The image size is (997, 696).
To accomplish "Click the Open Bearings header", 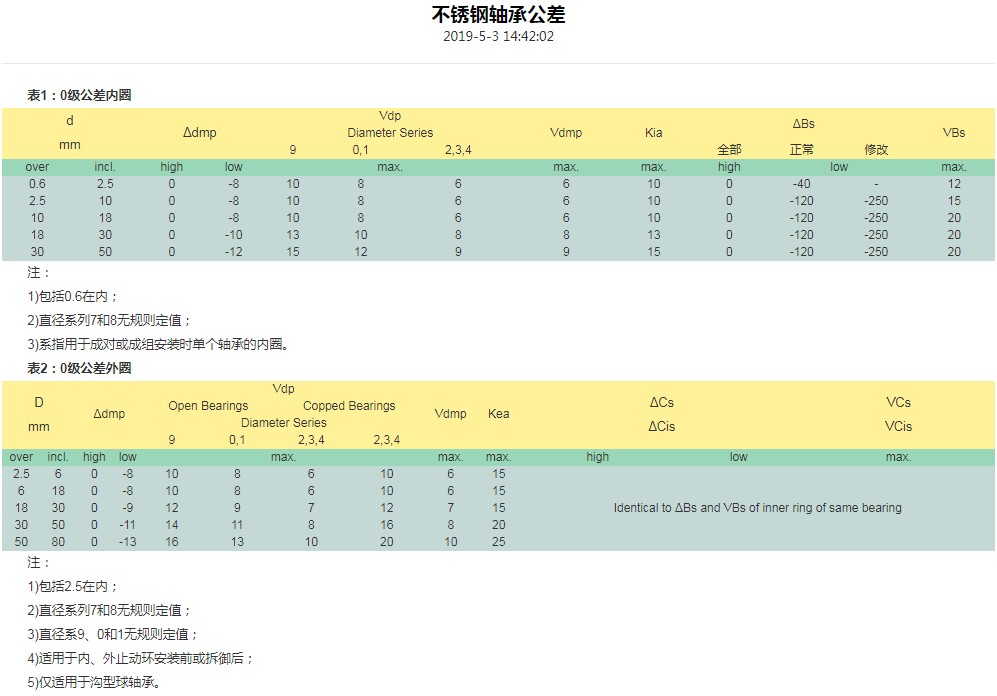I will (208, 406).
